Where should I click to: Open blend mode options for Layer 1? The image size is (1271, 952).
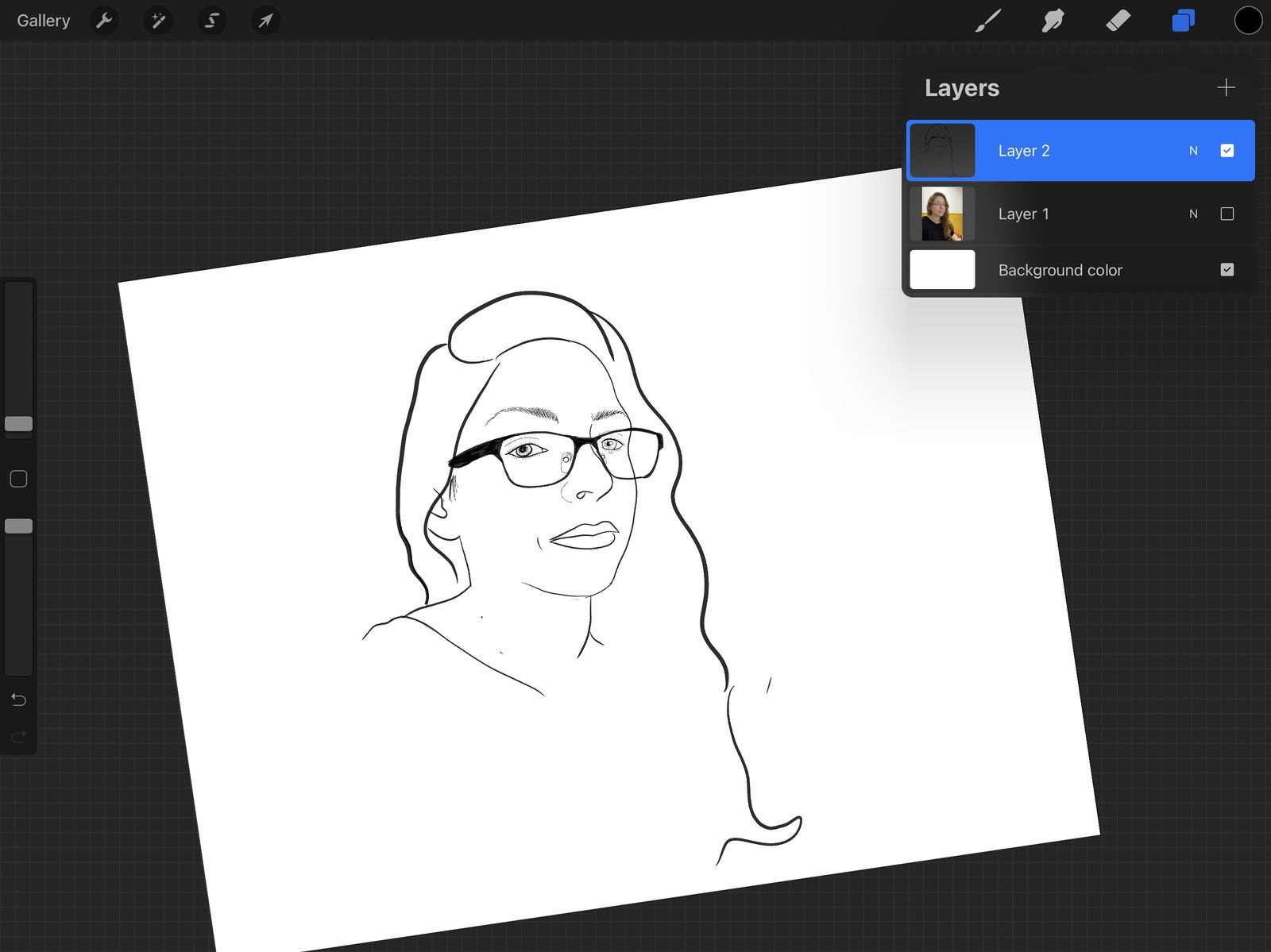[1193, 214]
